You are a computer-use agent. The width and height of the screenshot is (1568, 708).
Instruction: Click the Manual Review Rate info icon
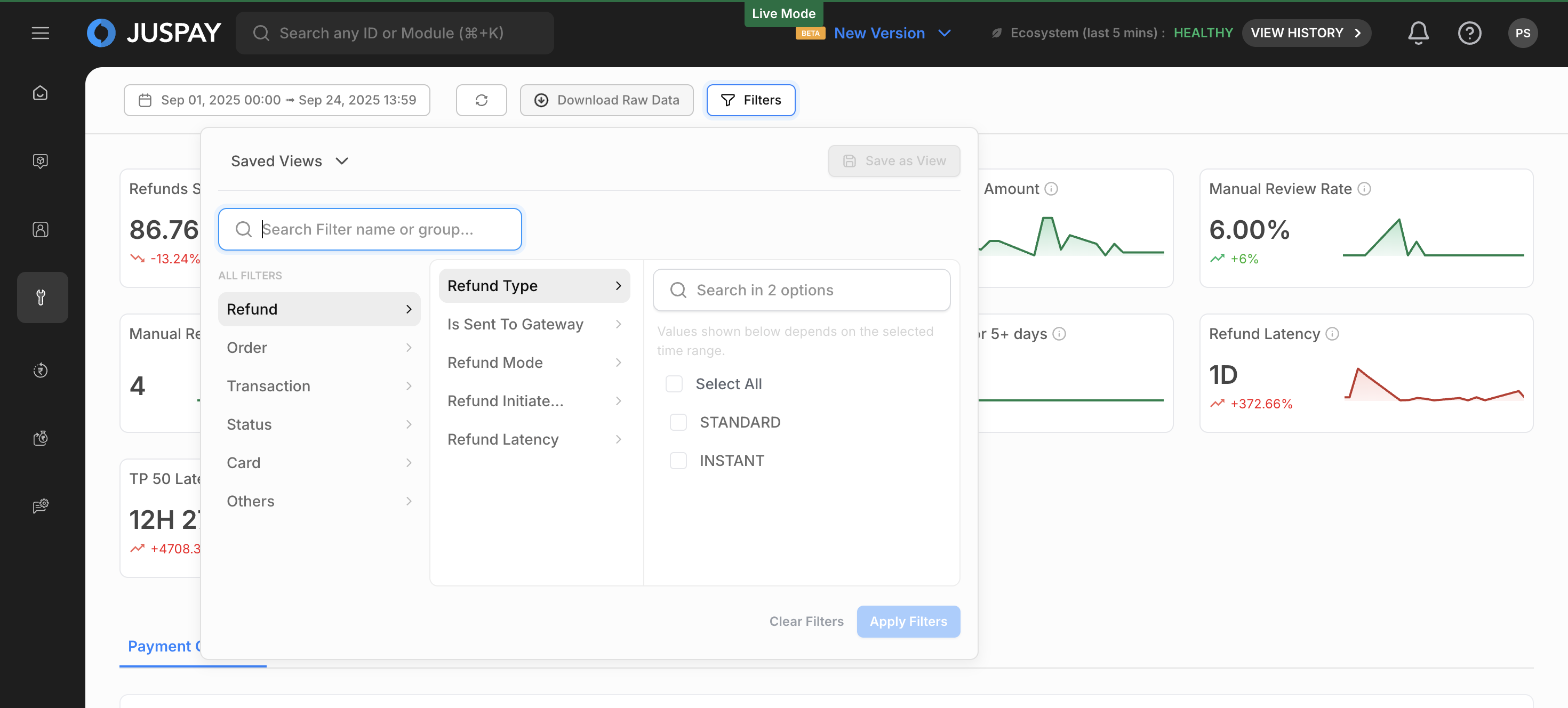1364,189
